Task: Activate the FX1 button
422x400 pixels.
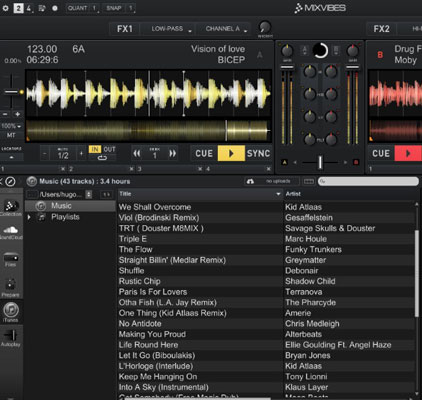Action: click(125, 29)
